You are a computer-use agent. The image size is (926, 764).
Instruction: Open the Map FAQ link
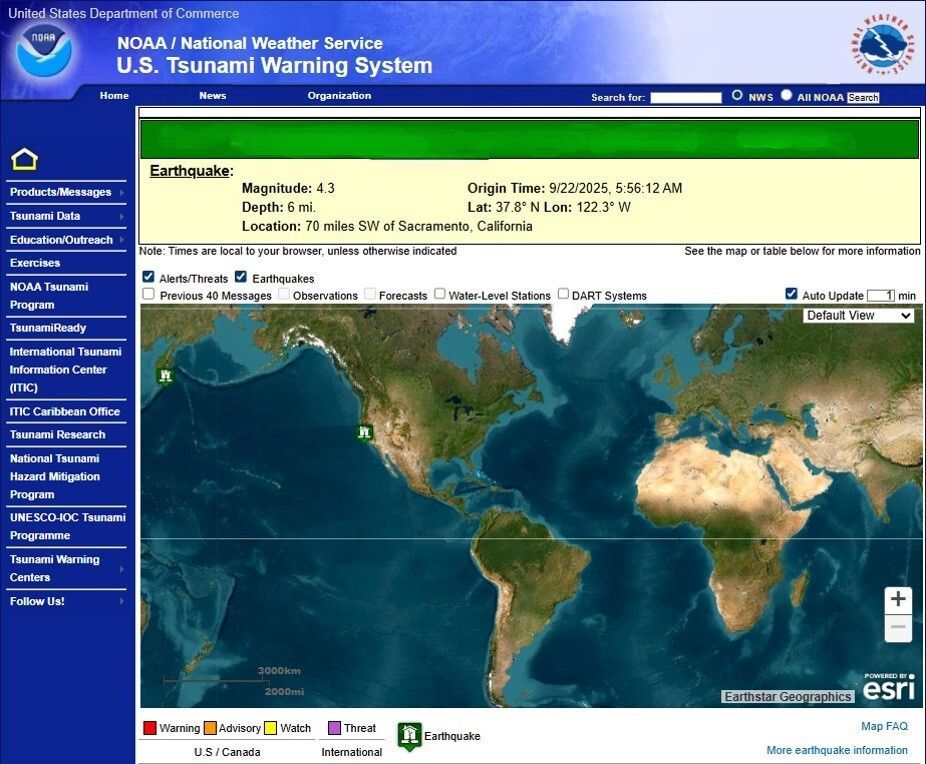tap(884, 726)
